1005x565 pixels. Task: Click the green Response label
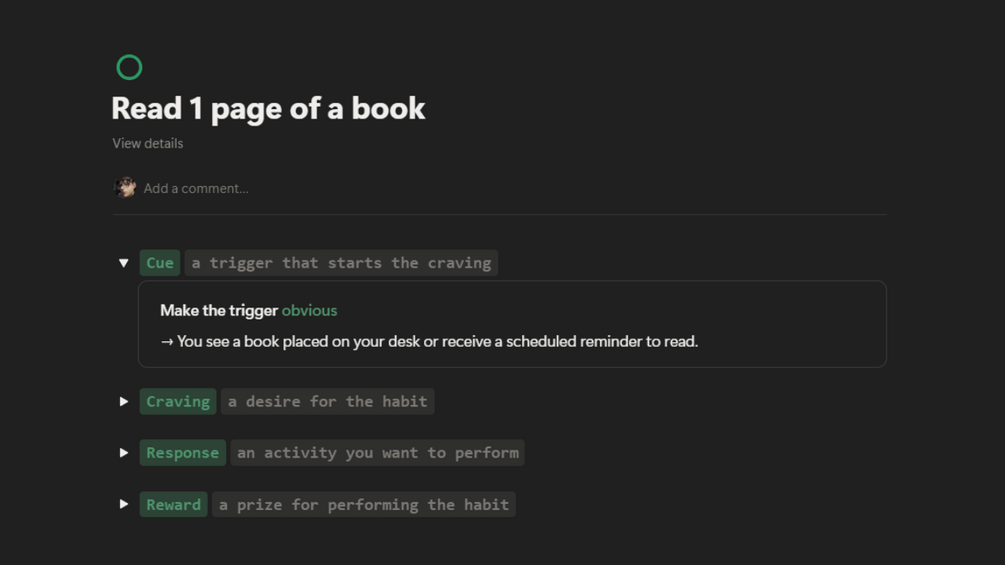click(182, 452)
